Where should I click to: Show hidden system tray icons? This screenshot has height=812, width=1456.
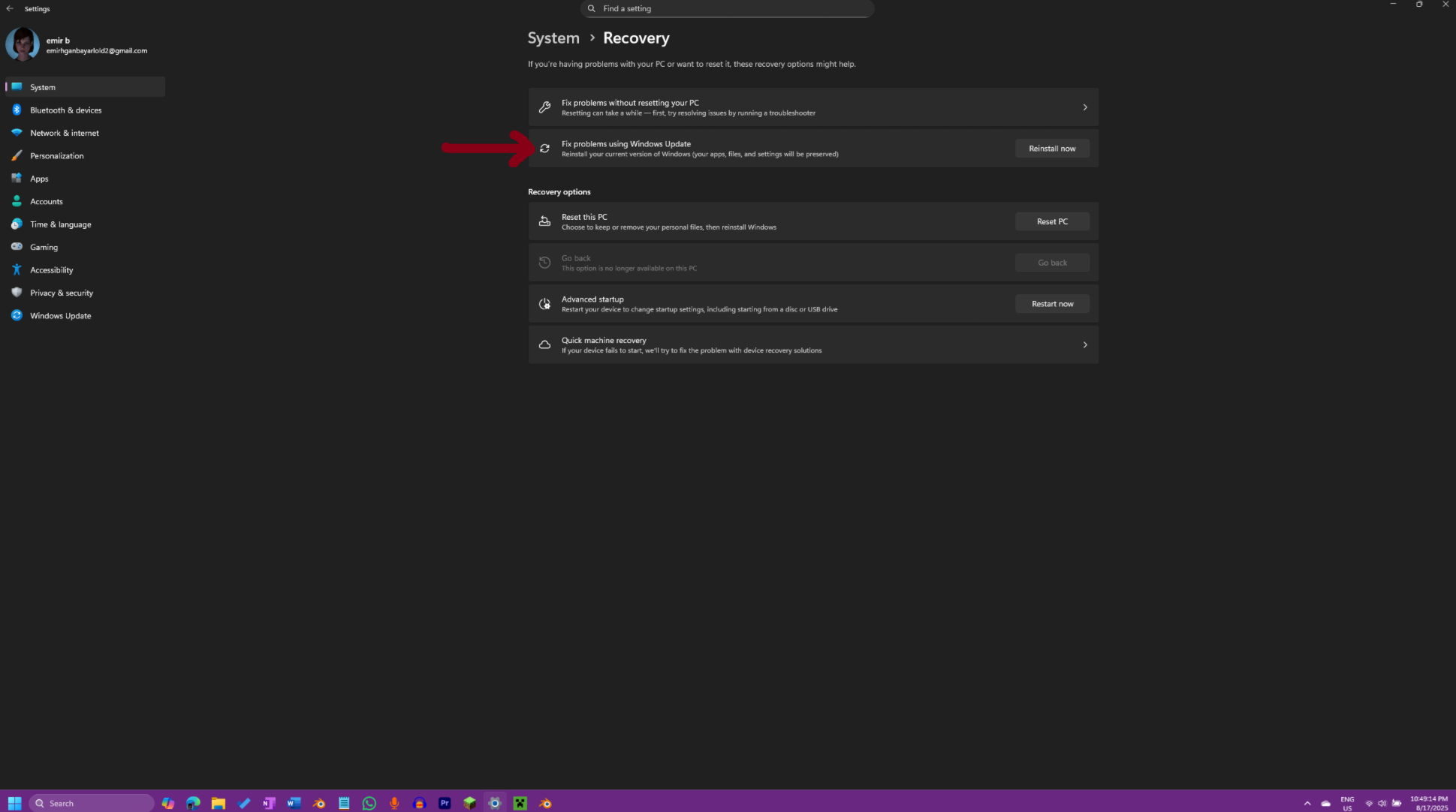pyautogui.click(x=1307, y=803)
